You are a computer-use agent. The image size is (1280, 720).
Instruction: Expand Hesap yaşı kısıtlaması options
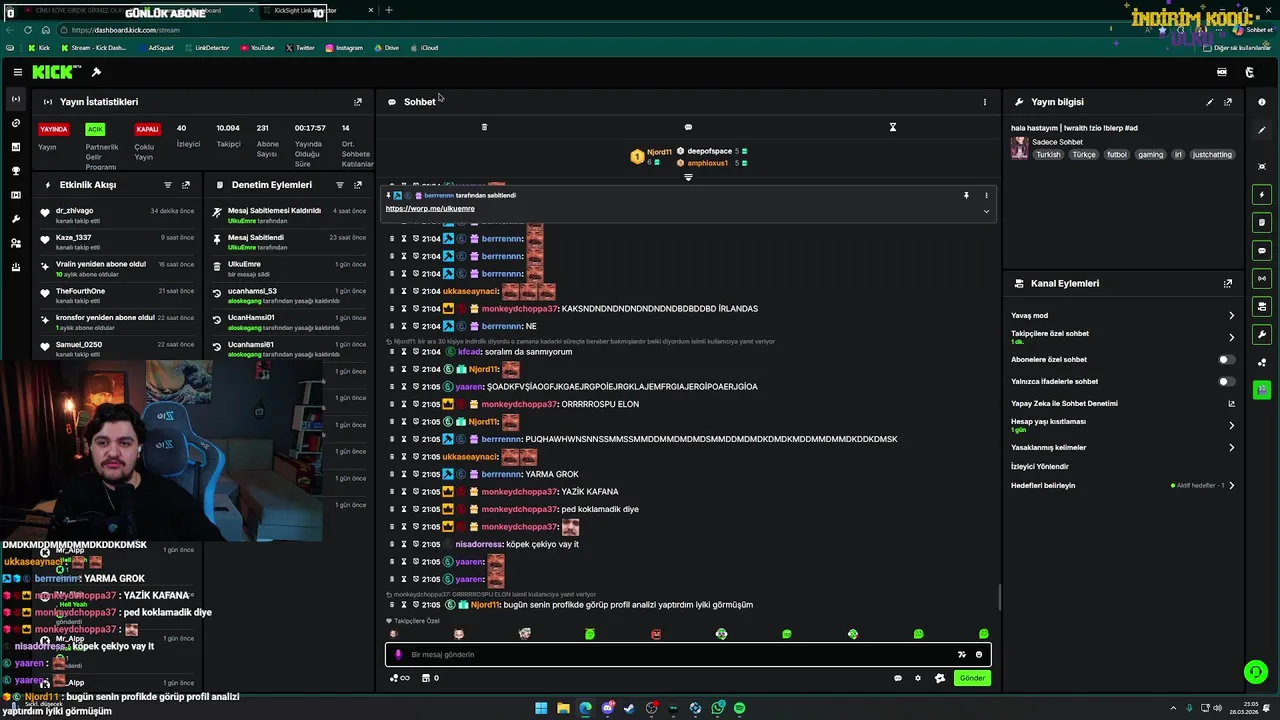coord(1231,426)
